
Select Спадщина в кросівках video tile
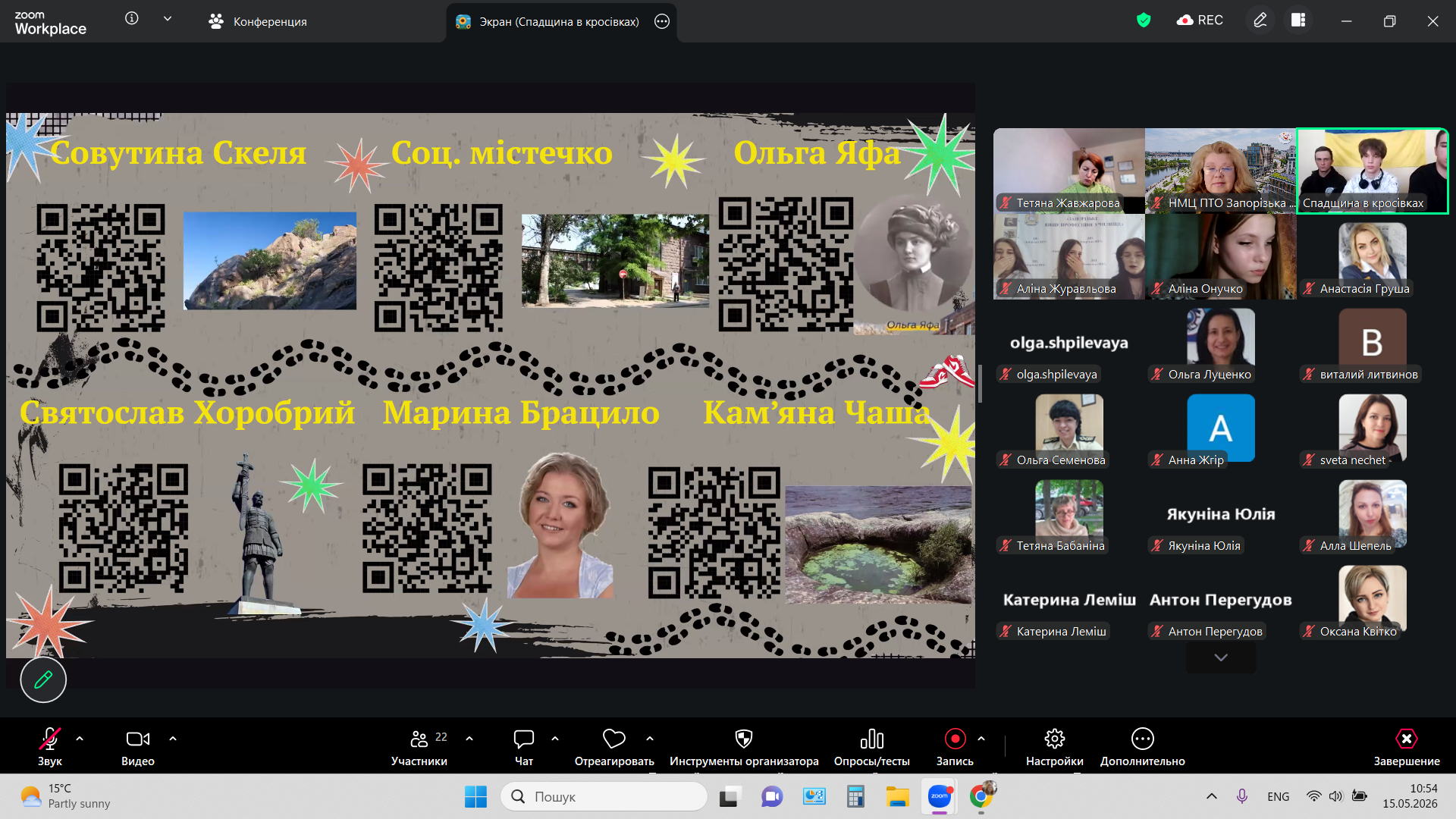coord(1373,171)
